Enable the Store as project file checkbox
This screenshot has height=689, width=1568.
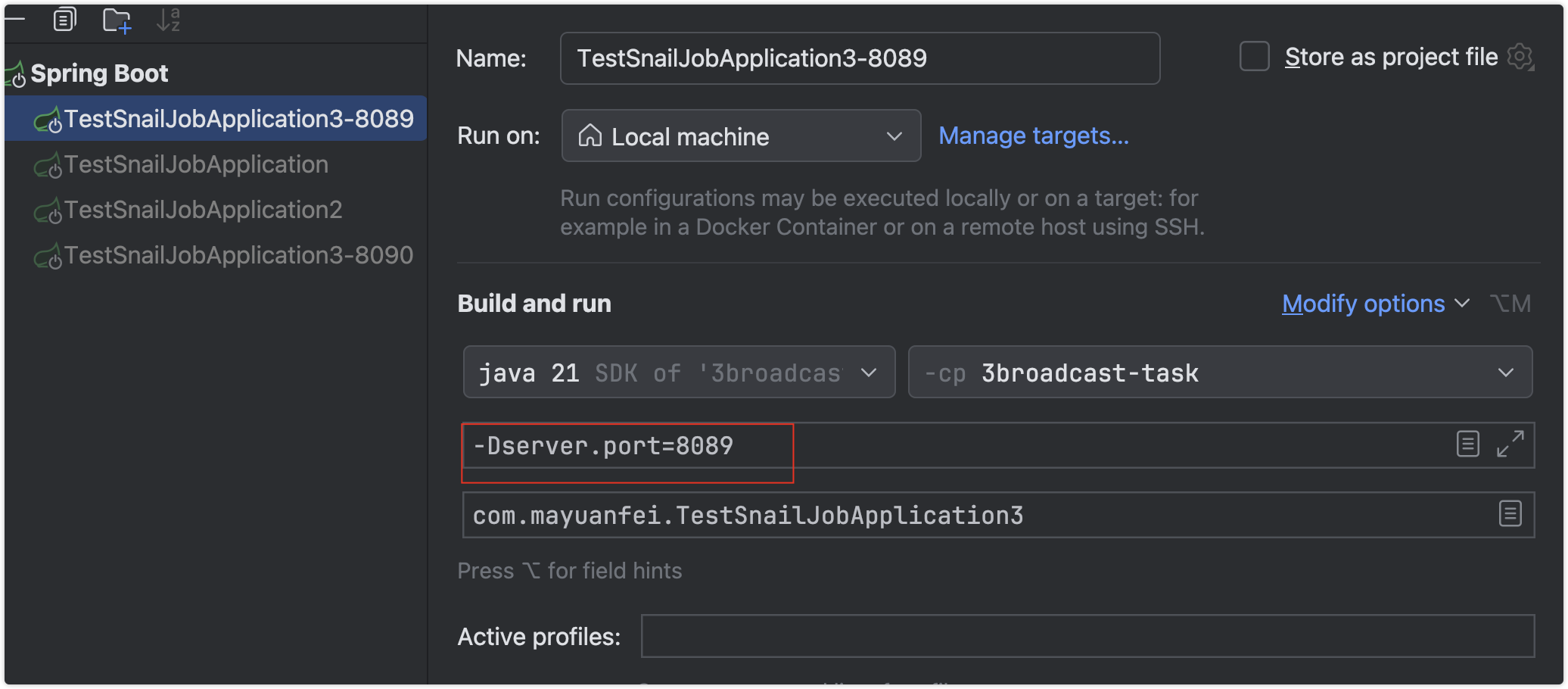[x=1254, y=57]
